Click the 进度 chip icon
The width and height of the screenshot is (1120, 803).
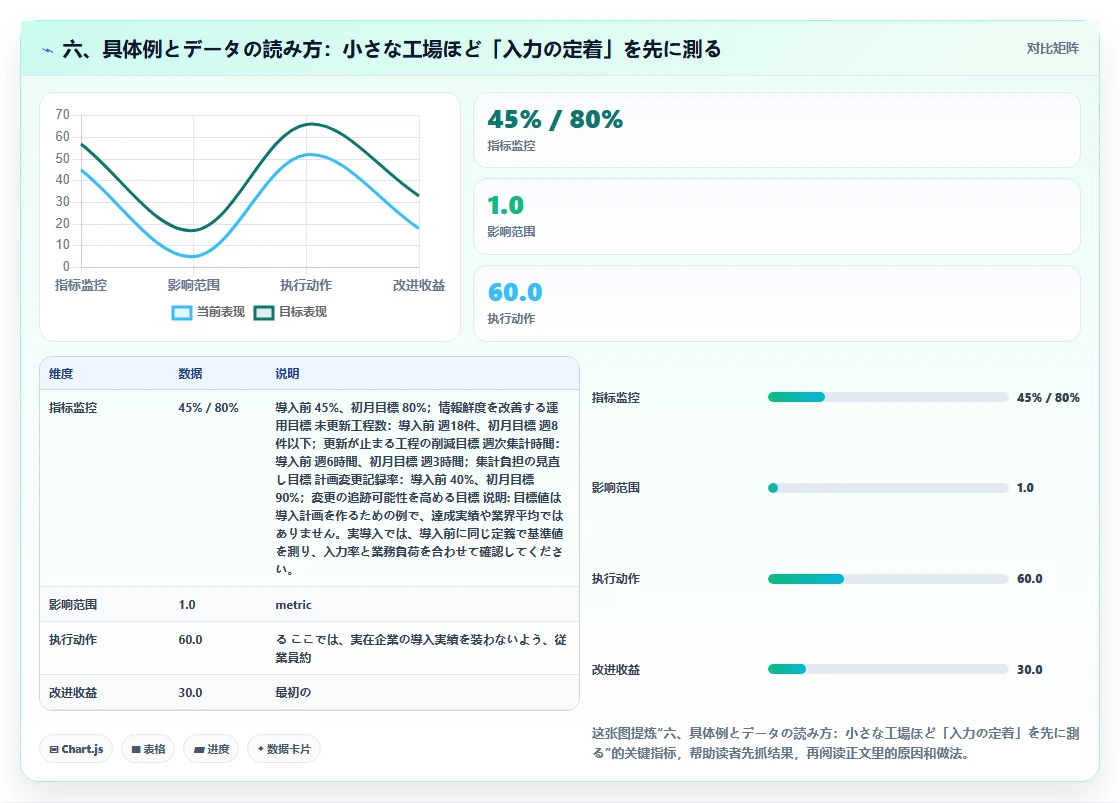point(199,749)
